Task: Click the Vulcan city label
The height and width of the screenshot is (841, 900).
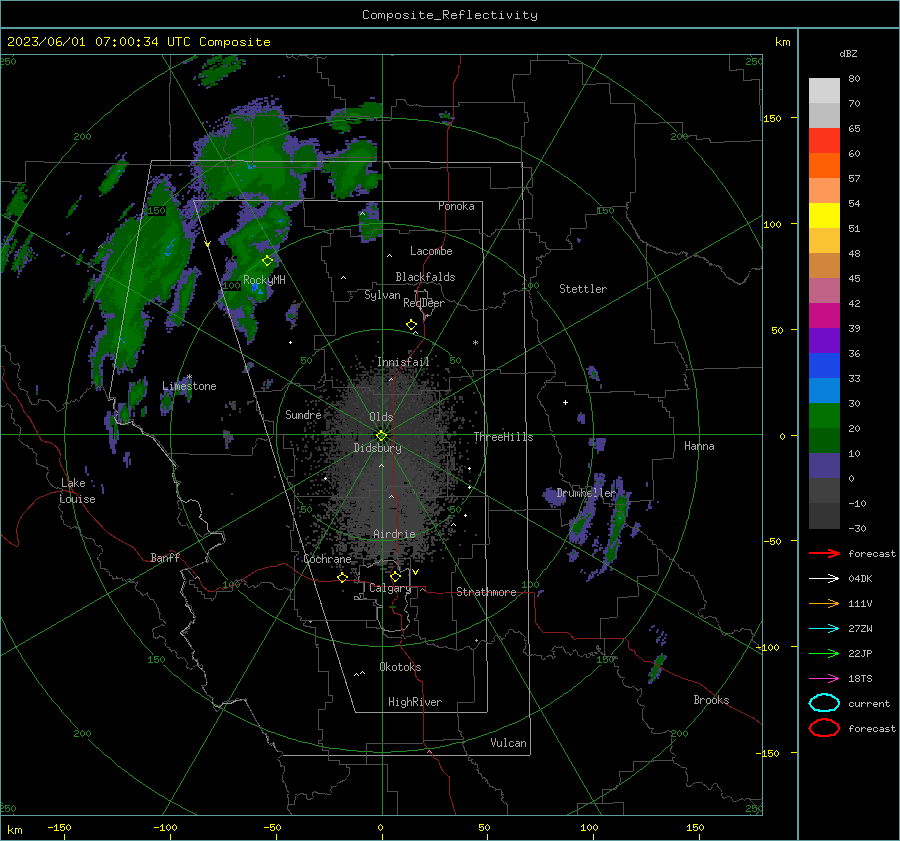Action: 508,743
